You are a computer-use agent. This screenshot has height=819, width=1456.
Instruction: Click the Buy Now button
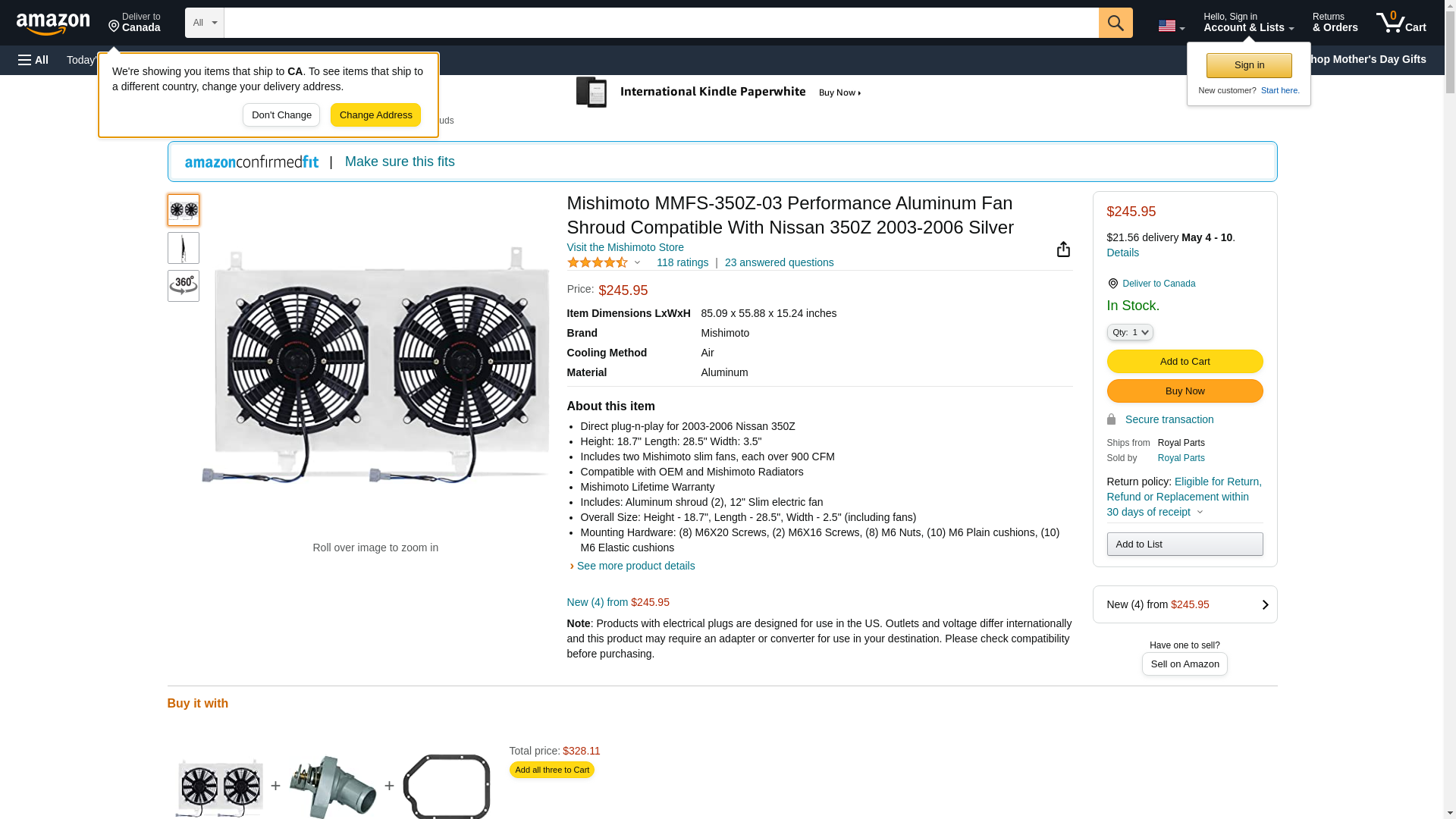coord(1185,391)
